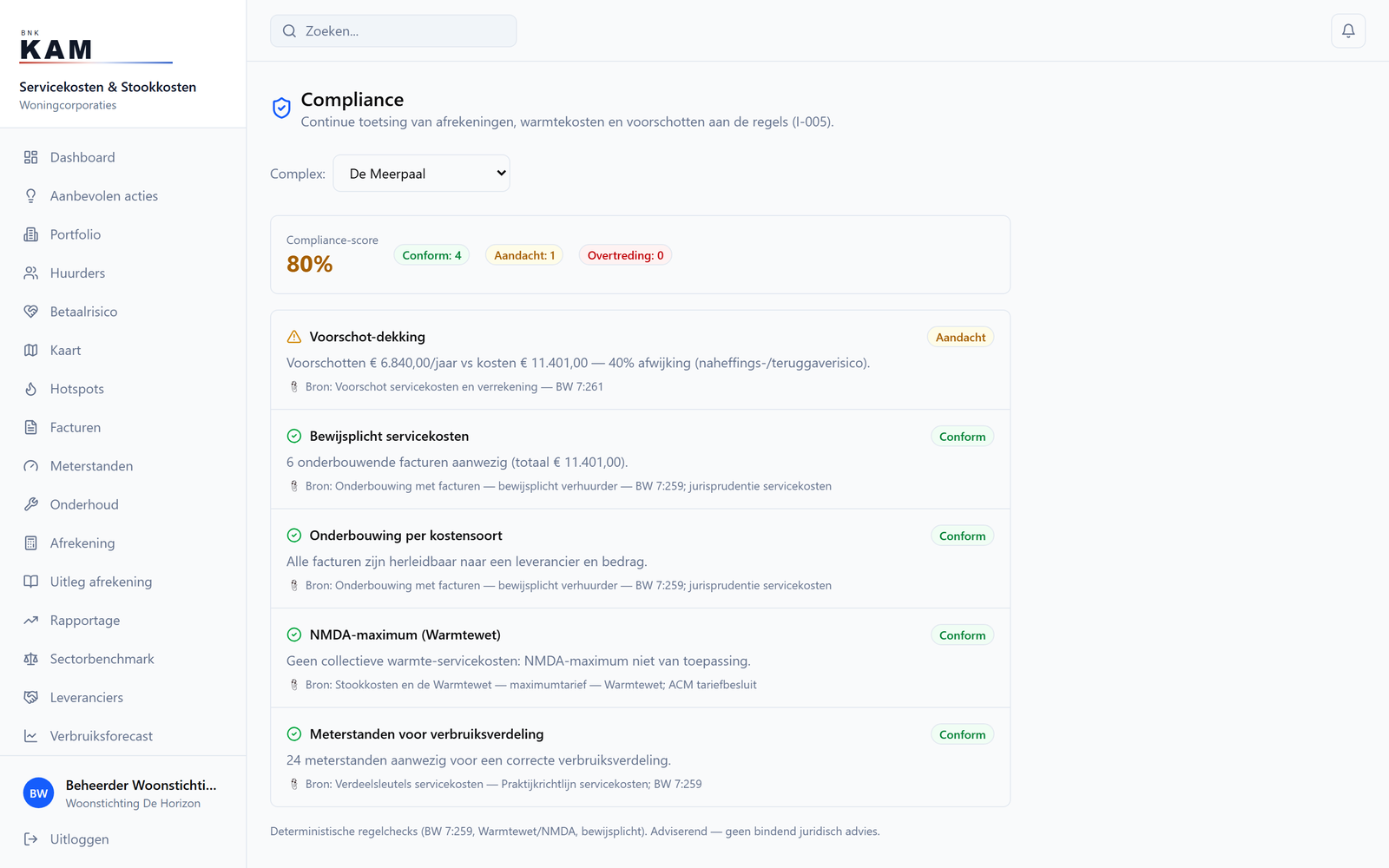Click the Conform: 4 badge
Image resolution: width=1389 pixels, height=868 pixels.
pyautogui.click(x=431, y=255)
